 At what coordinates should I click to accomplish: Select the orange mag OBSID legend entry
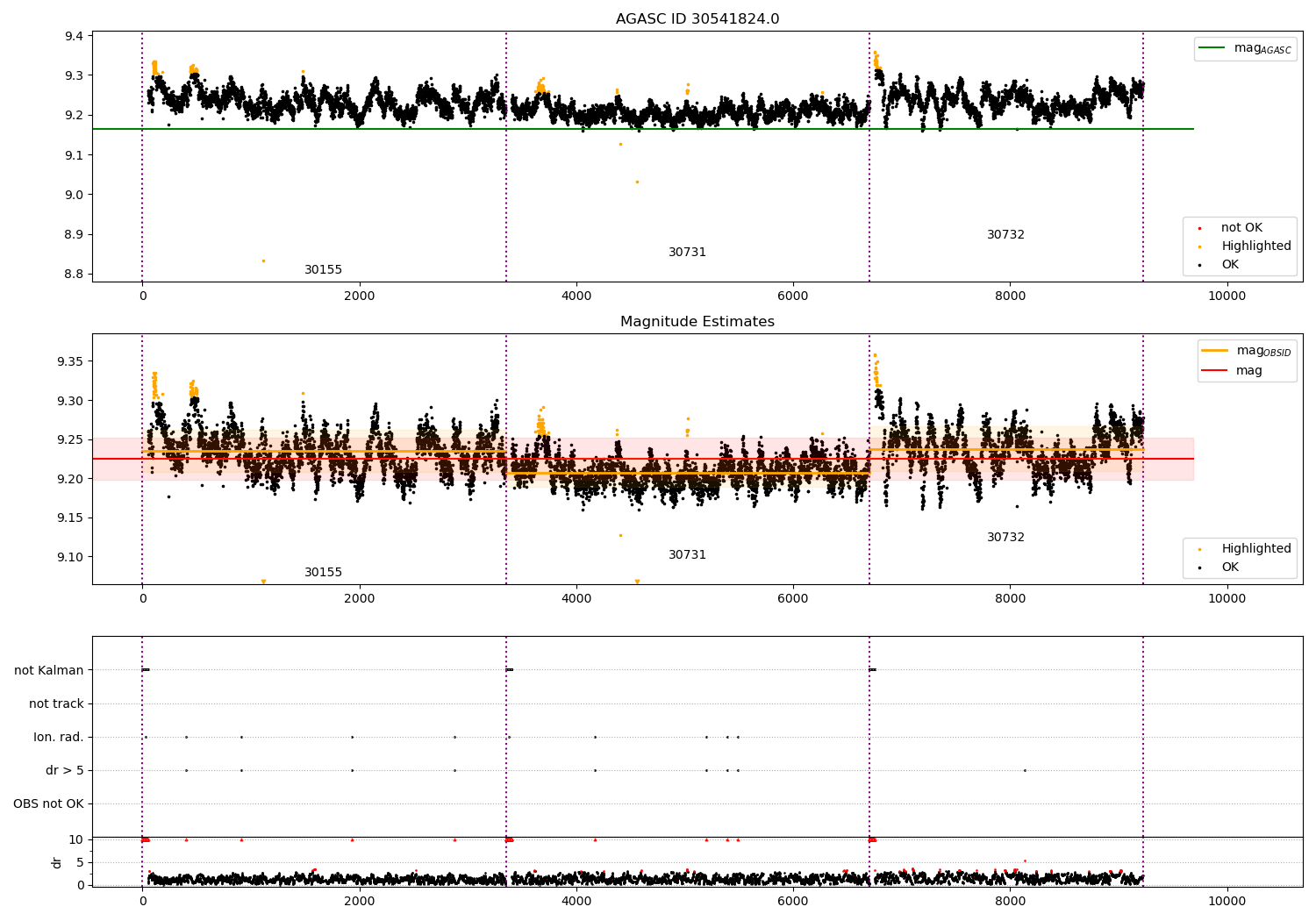coord(1247,351)
